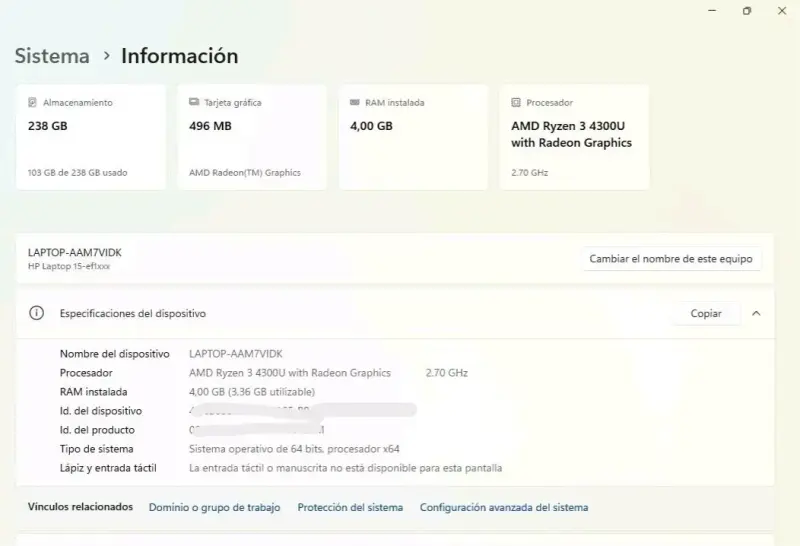Open the Tarjeta gráfica 496 MB card
The width and height of the screenshot is (800, 546).
pos(252,137)
